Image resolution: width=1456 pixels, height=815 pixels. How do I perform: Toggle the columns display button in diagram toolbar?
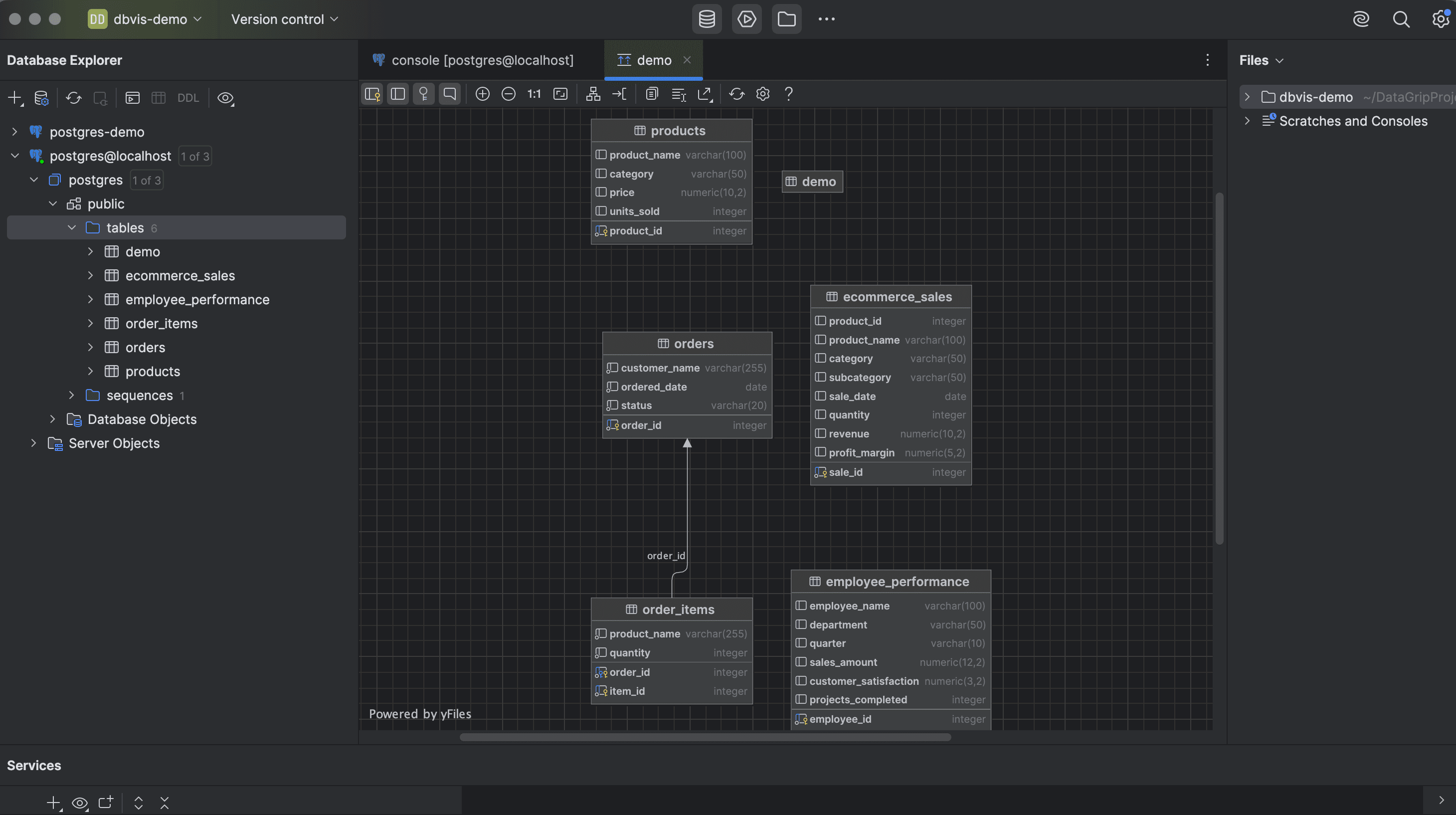(x=398, y=94)
